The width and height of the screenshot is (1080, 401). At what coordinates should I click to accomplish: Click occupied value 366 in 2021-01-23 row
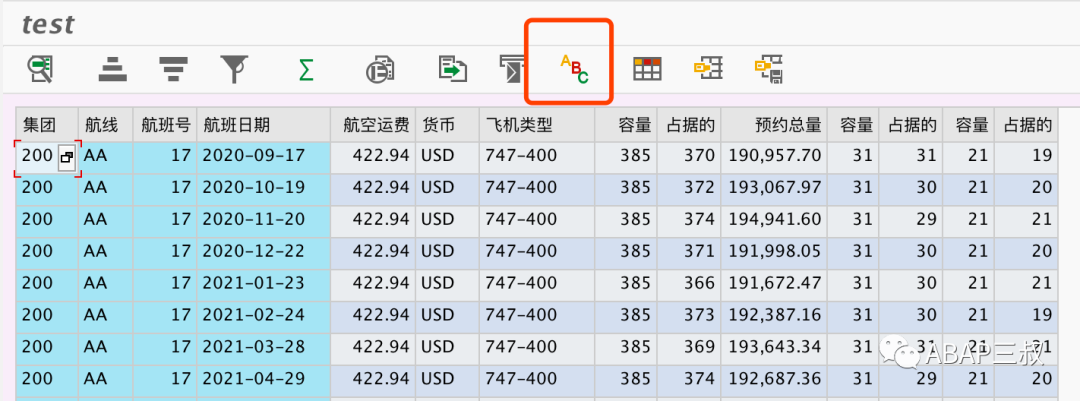coord(689,283)
